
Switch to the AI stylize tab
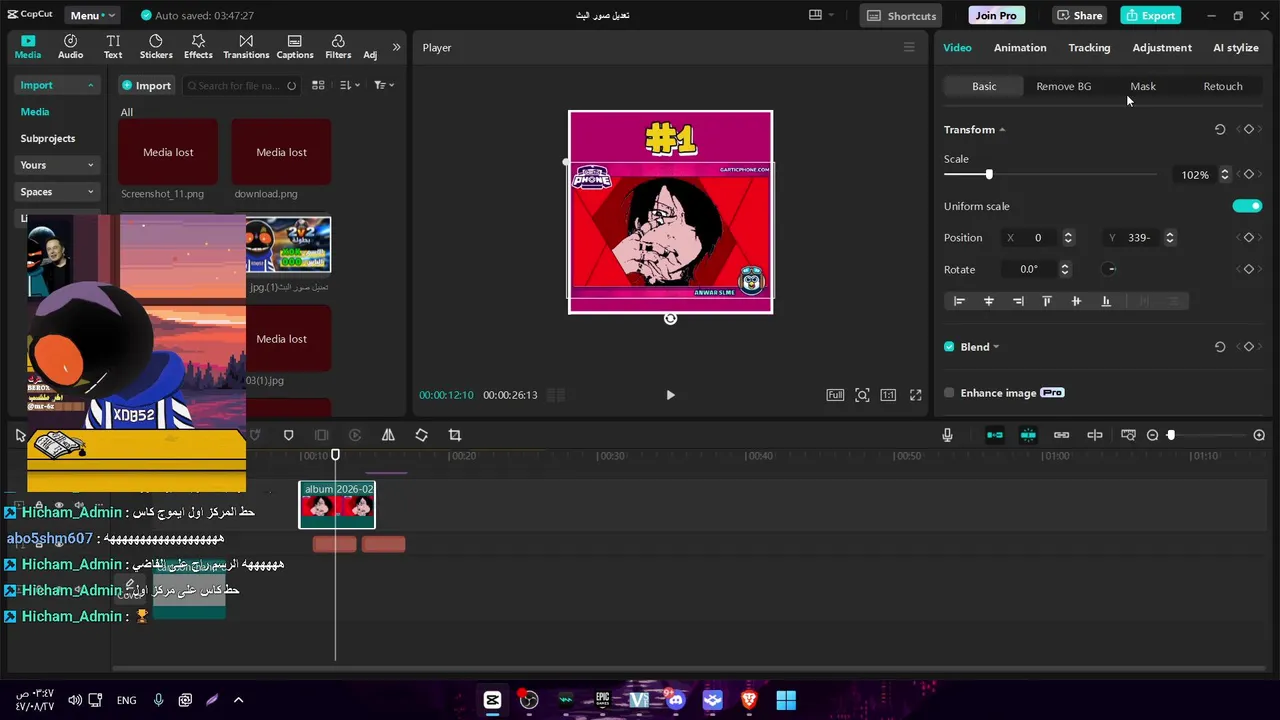(x=1236, y=47)
